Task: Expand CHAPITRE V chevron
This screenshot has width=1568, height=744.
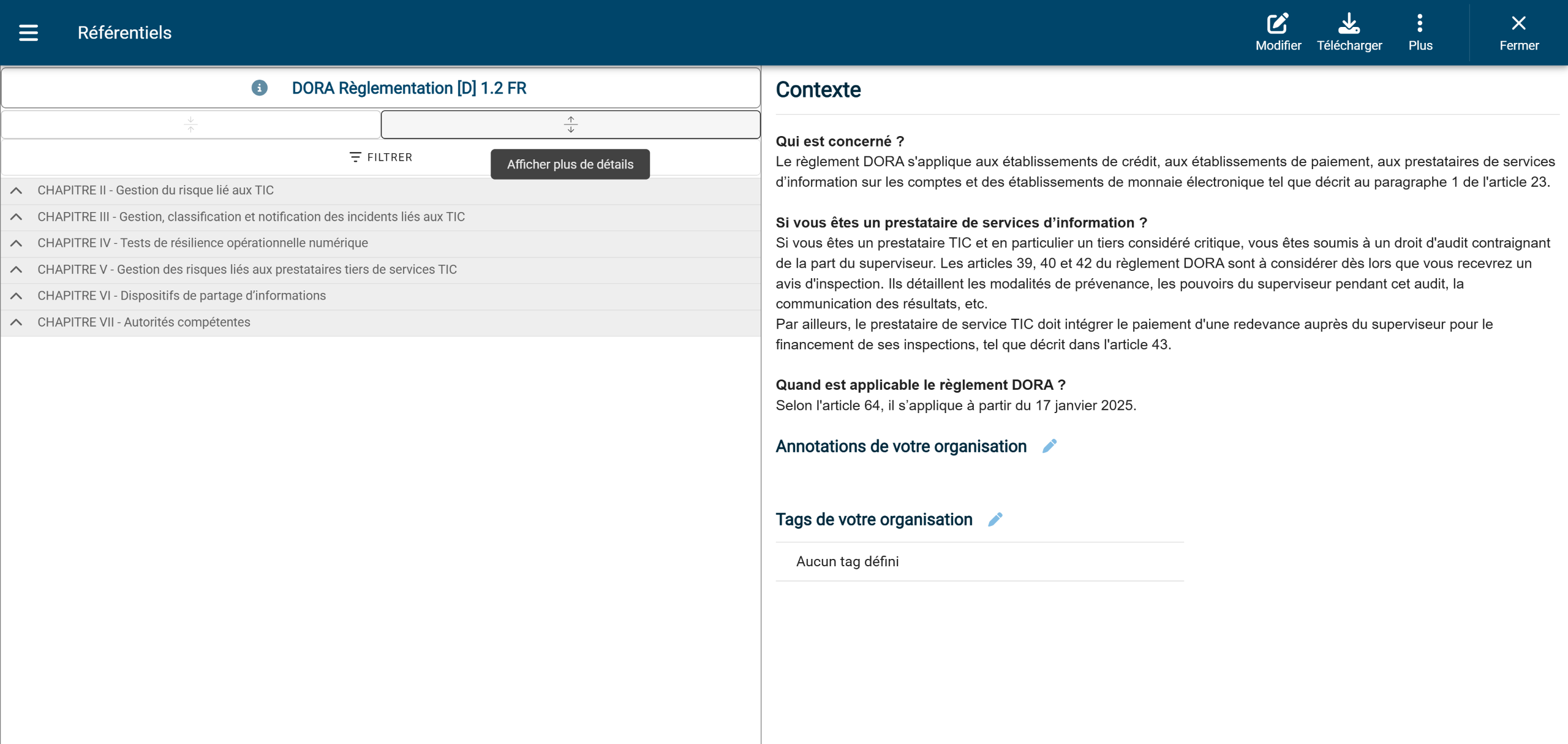Action: [x=17, y=270]
